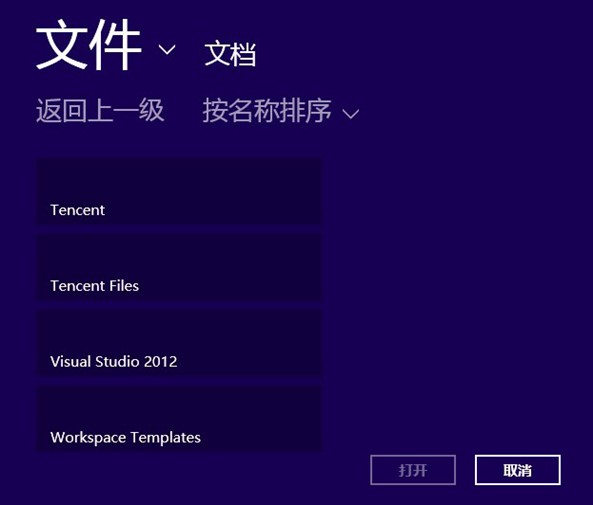Click the 文档 location label
This screenshot has width=593, height=505.
point(230,54)
